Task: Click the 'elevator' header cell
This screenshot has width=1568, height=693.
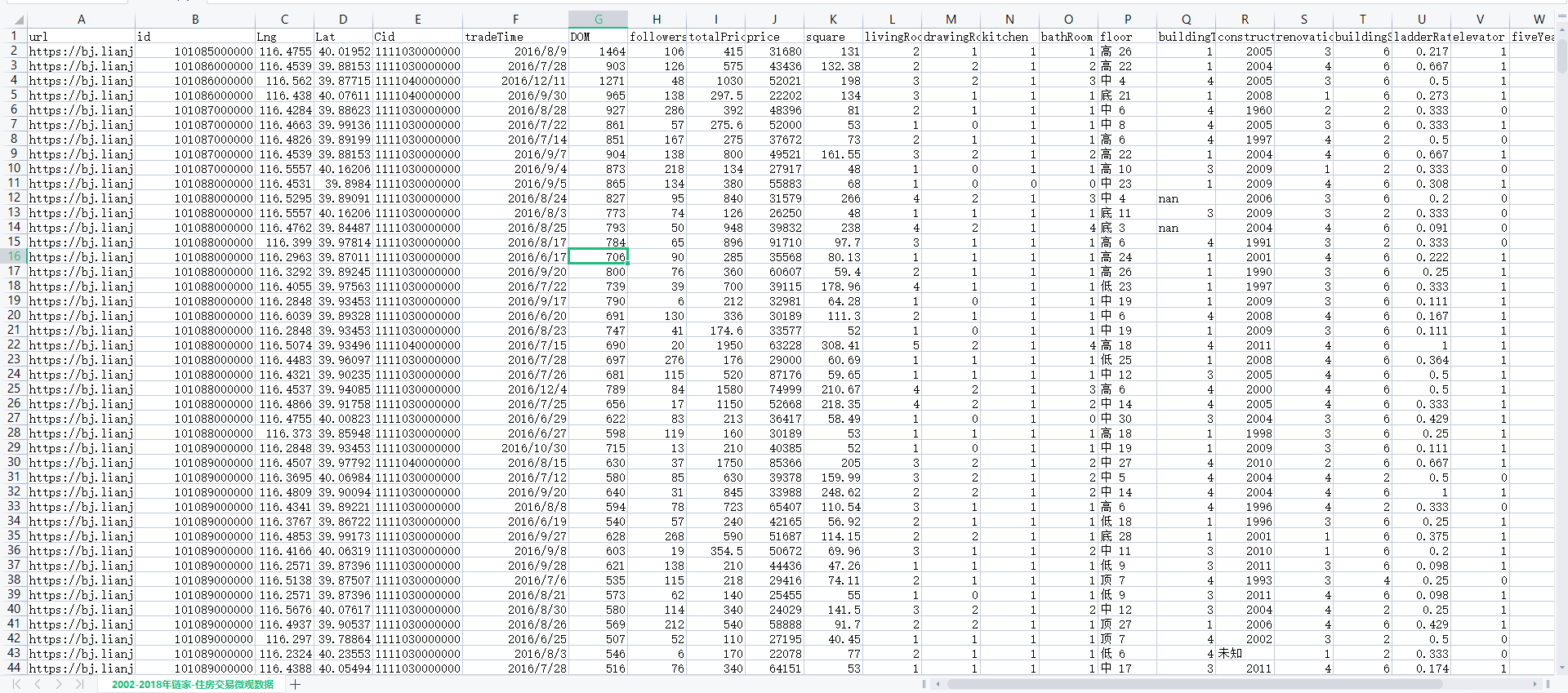Action: pyautogui.click(x=1480, y=36)
